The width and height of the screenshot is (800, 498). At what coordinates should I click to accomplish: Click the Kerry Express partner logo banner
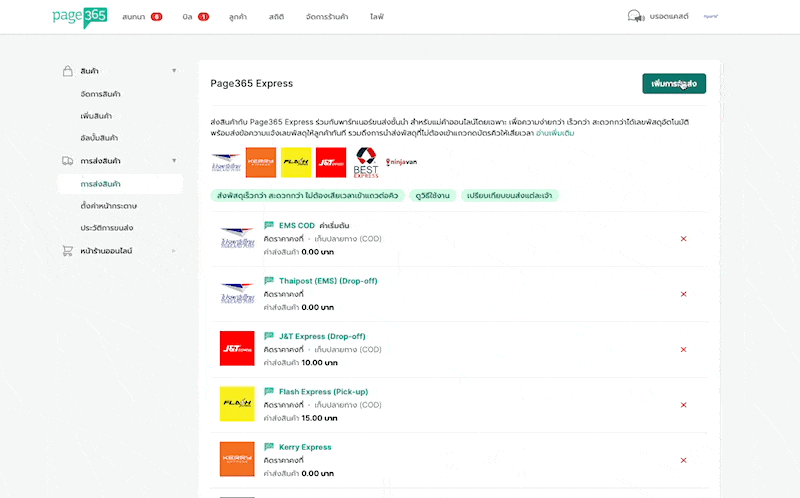click(x=261, y=162)
